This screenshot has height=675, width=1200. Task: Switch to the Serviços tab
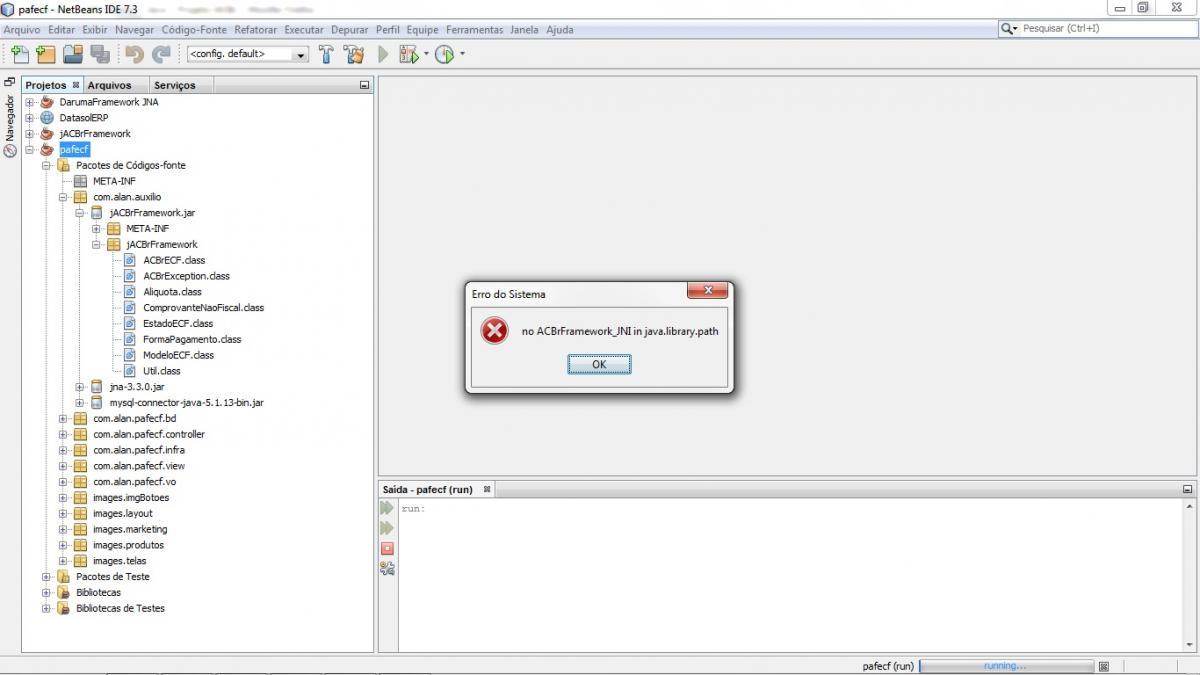click(x=175, y=85)
